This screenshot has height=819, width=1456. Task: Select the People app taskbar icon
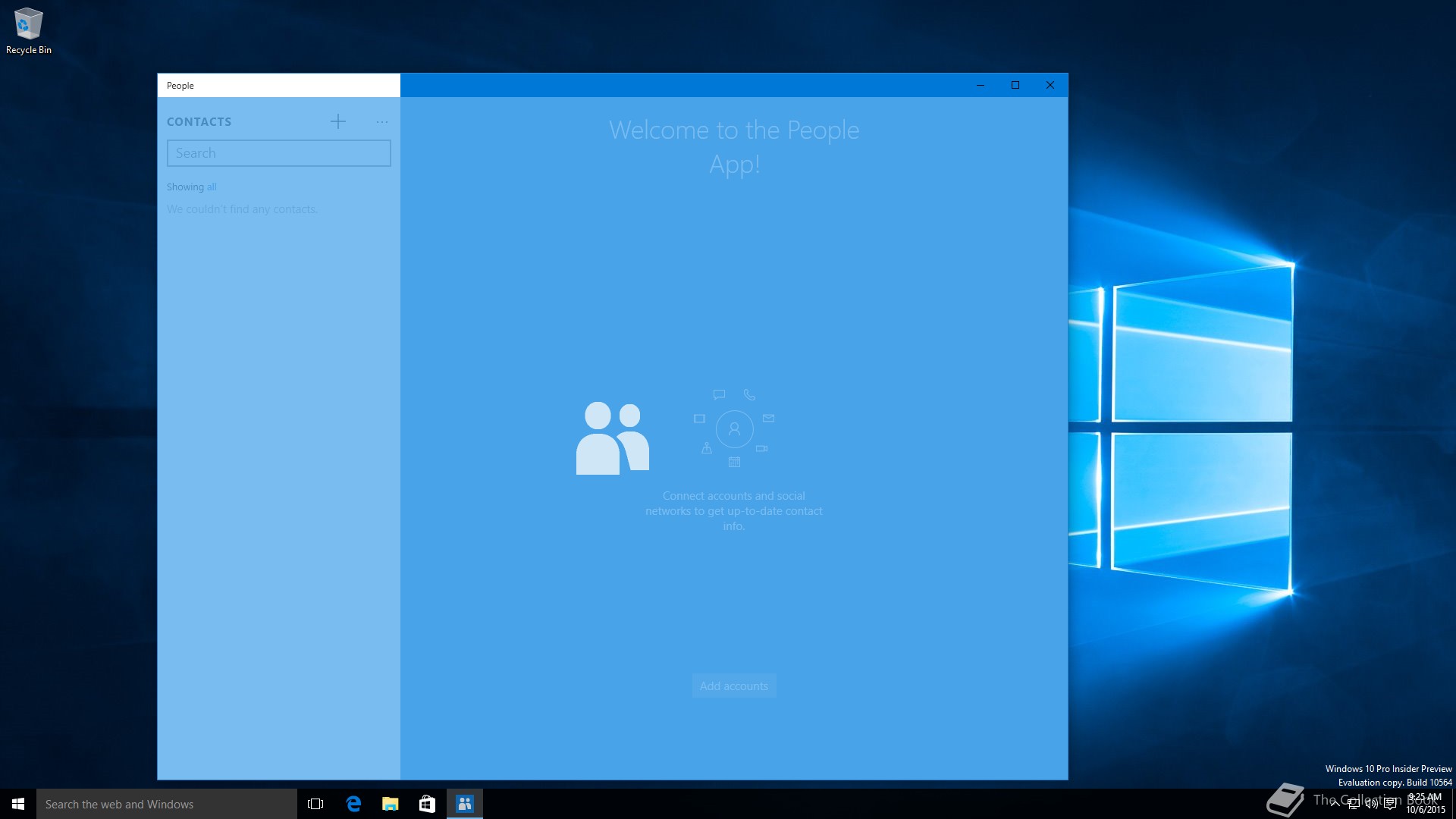pyautogui.click(x=465, y=804)
